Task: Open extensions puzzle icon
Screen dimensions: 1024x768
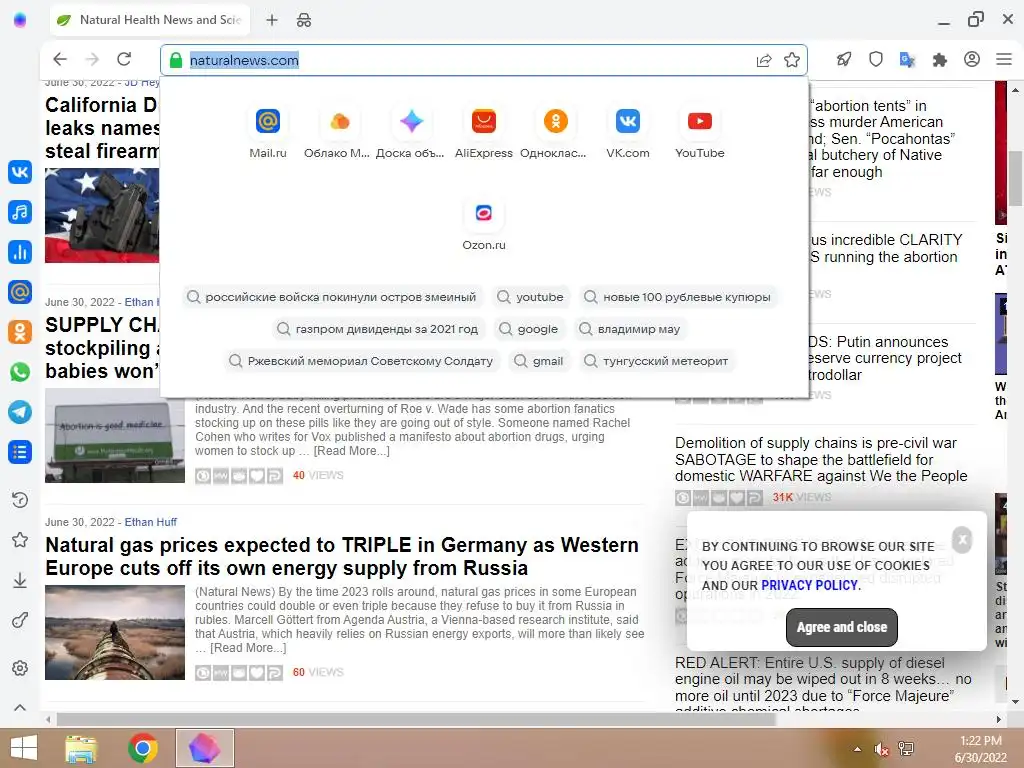Action: pyautogui.click(x=940, y=60)
